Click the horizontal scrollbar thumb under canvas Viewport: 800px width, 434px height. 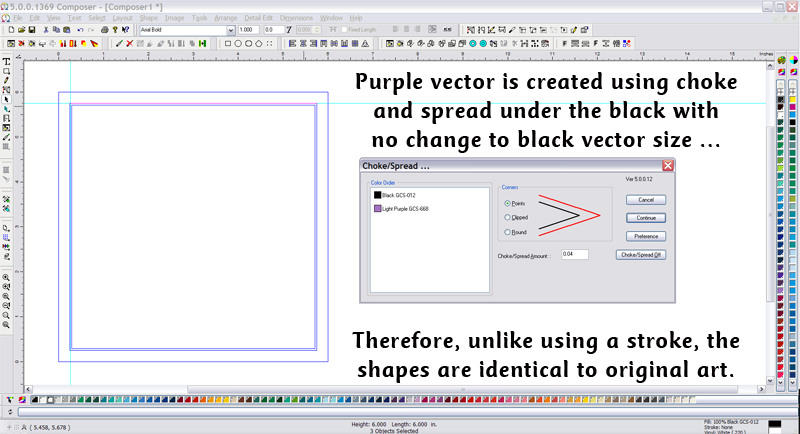coord(462,389)
